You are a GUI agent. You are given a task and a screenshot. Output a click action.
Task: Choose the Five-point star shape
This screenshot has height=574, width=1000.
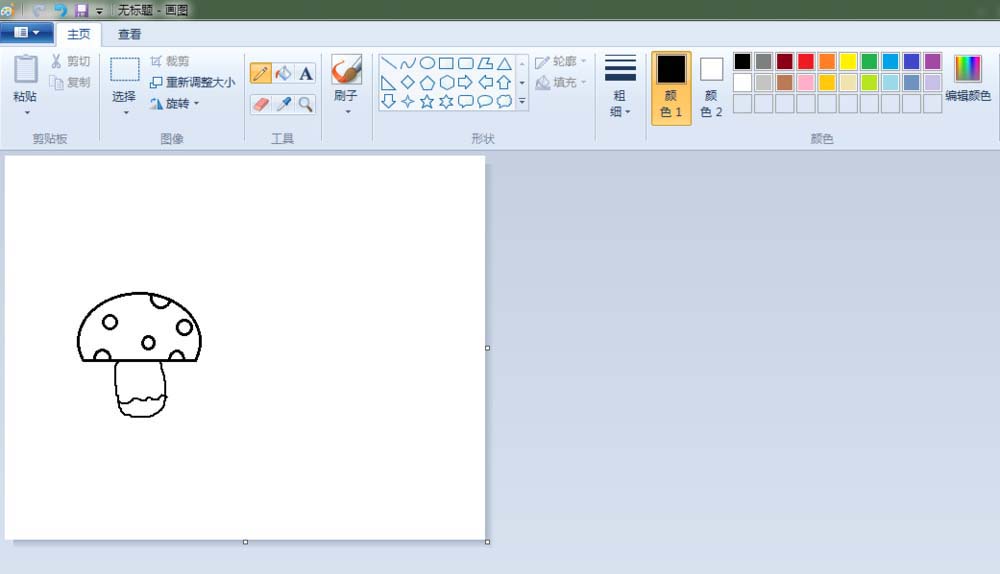(427, 101)
